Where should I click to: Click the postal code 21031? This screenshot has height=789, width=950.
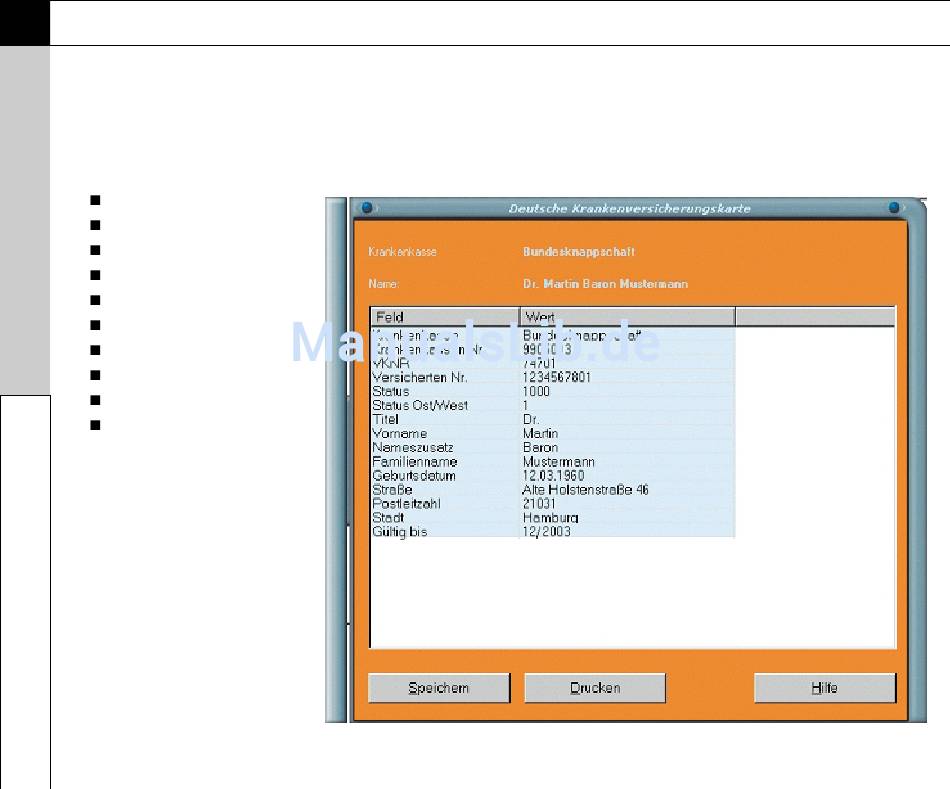539,504
